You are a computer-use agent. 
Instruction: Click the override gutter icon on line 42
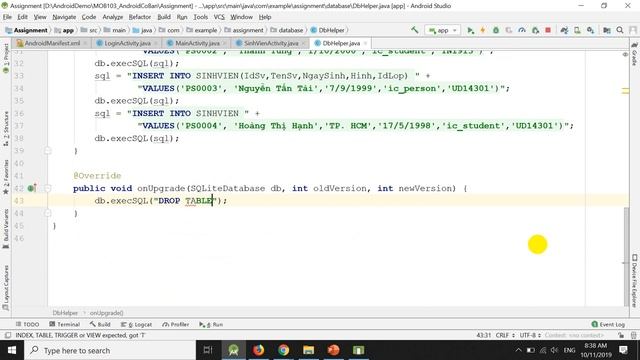31,188
